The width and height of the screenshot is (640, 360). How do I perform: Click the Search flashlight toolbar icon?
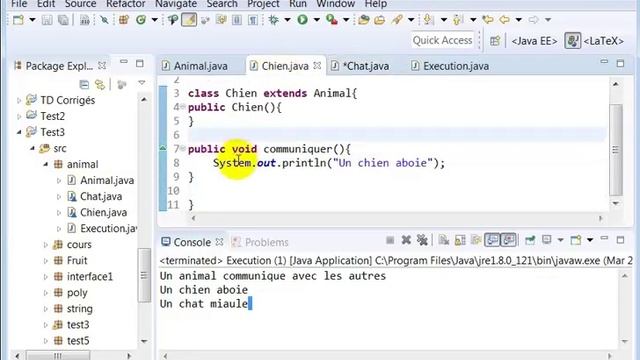[x=397, y=20]
